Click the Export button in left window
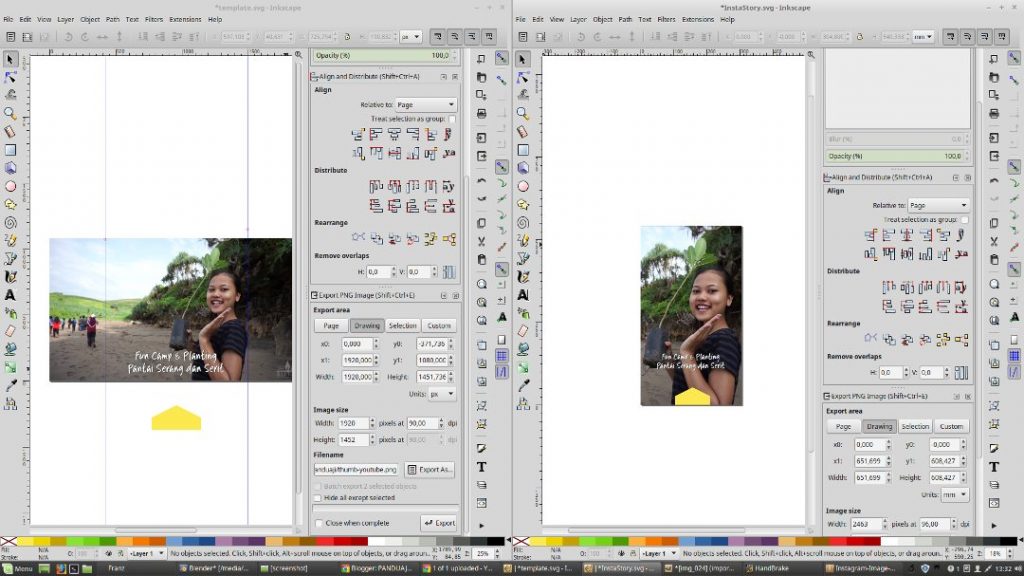 [439, 523]
